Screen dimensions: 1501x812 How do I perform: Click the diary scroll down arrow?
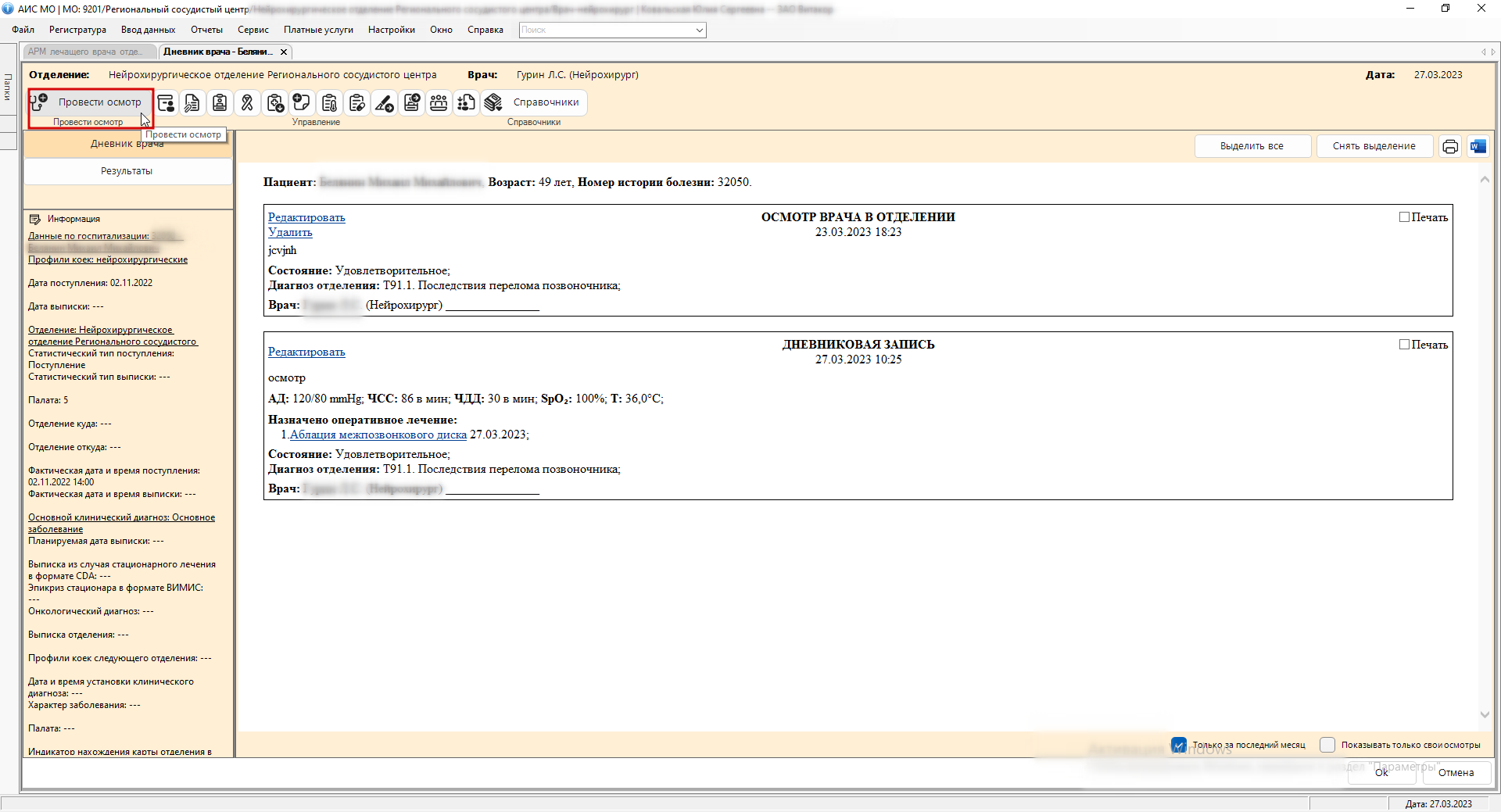1485,714
